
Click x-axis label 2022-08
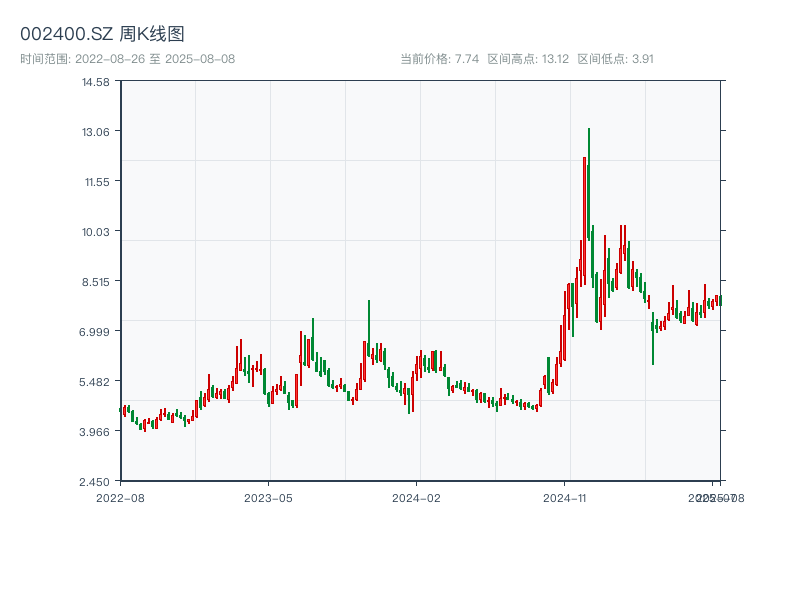tap(120, 498)
